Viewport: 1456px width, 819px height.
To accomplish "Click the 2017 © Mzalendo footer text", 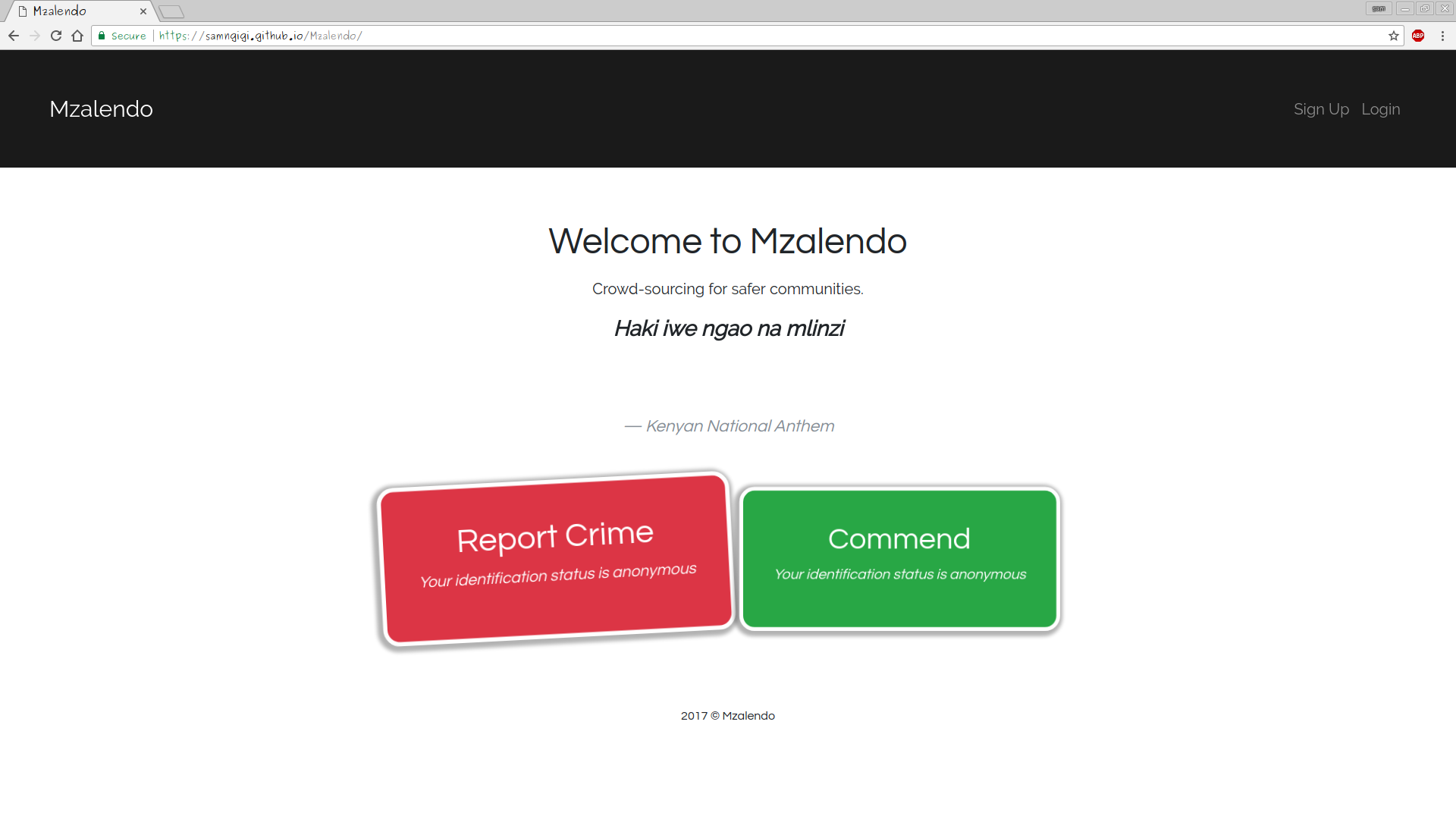I will pyautogui.click(x=727, y=716).
